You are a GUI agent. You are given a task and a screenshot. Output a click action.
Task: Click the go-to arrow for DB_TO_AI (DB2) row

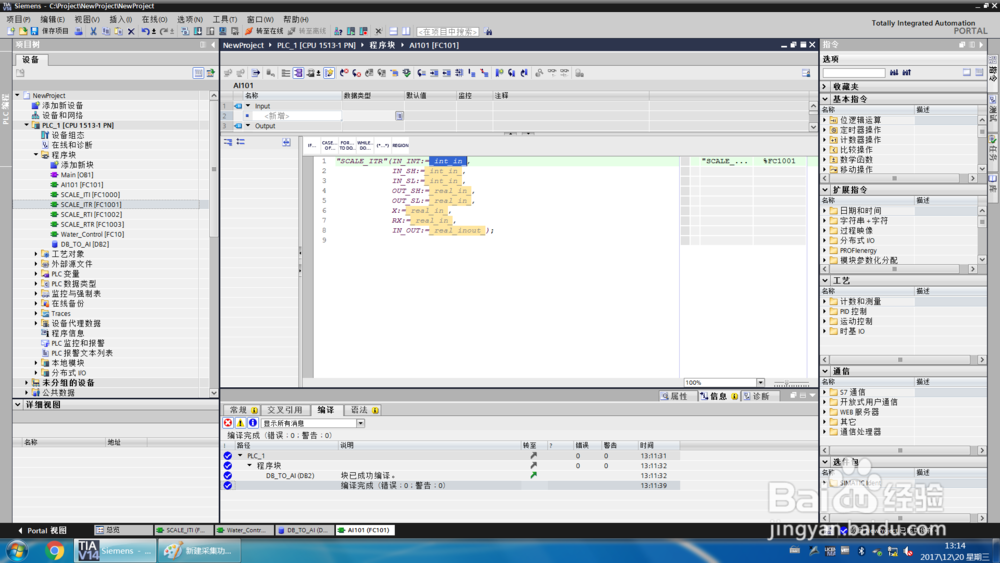click(533, 475)
